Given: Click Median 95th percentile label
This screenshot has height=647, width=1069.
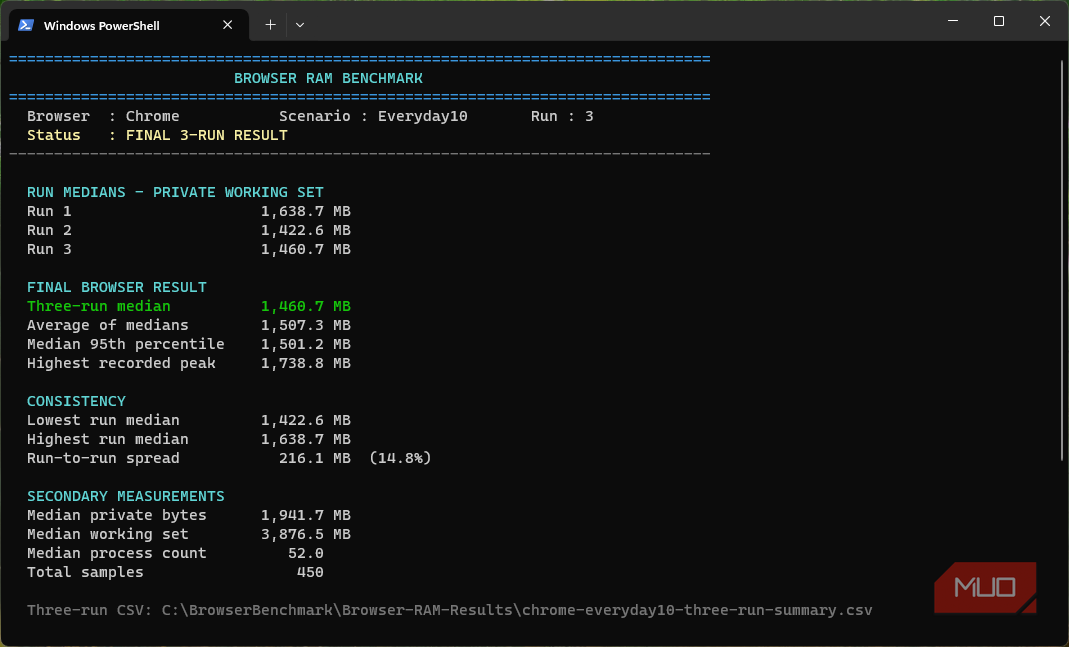Looking at the screenshot, I should (125, 344).
